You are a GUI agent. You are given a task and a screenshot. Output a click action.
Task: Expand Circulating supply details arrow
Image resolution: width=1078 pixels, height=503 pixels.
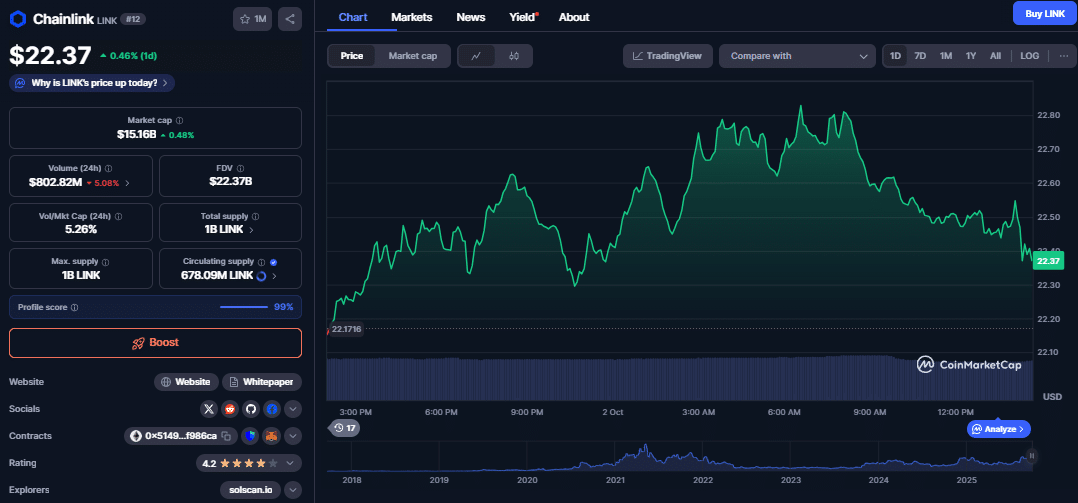pyautogui.click(x=274, y=276)
